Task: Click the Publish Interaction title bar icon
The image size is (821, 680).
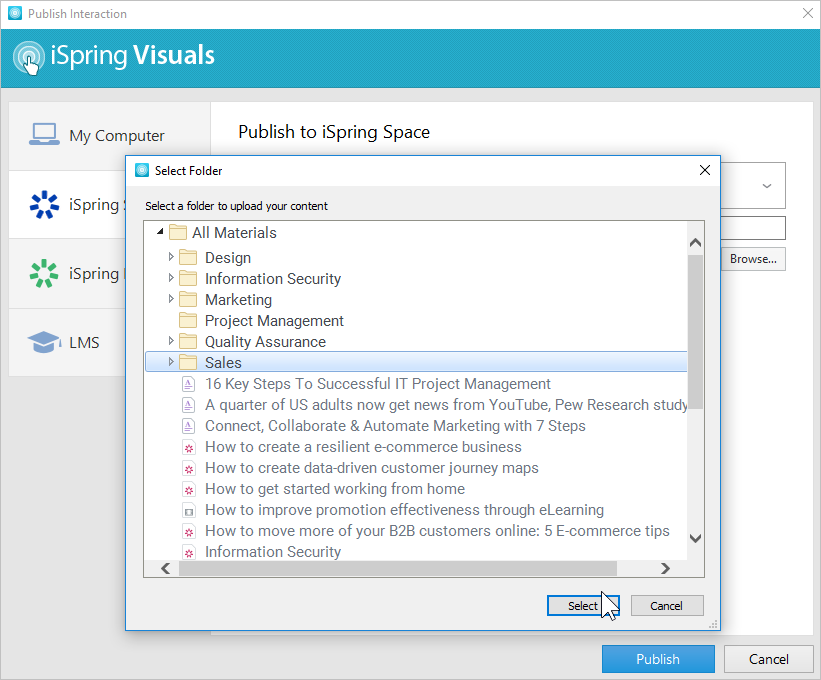Action: click(15, 13)
